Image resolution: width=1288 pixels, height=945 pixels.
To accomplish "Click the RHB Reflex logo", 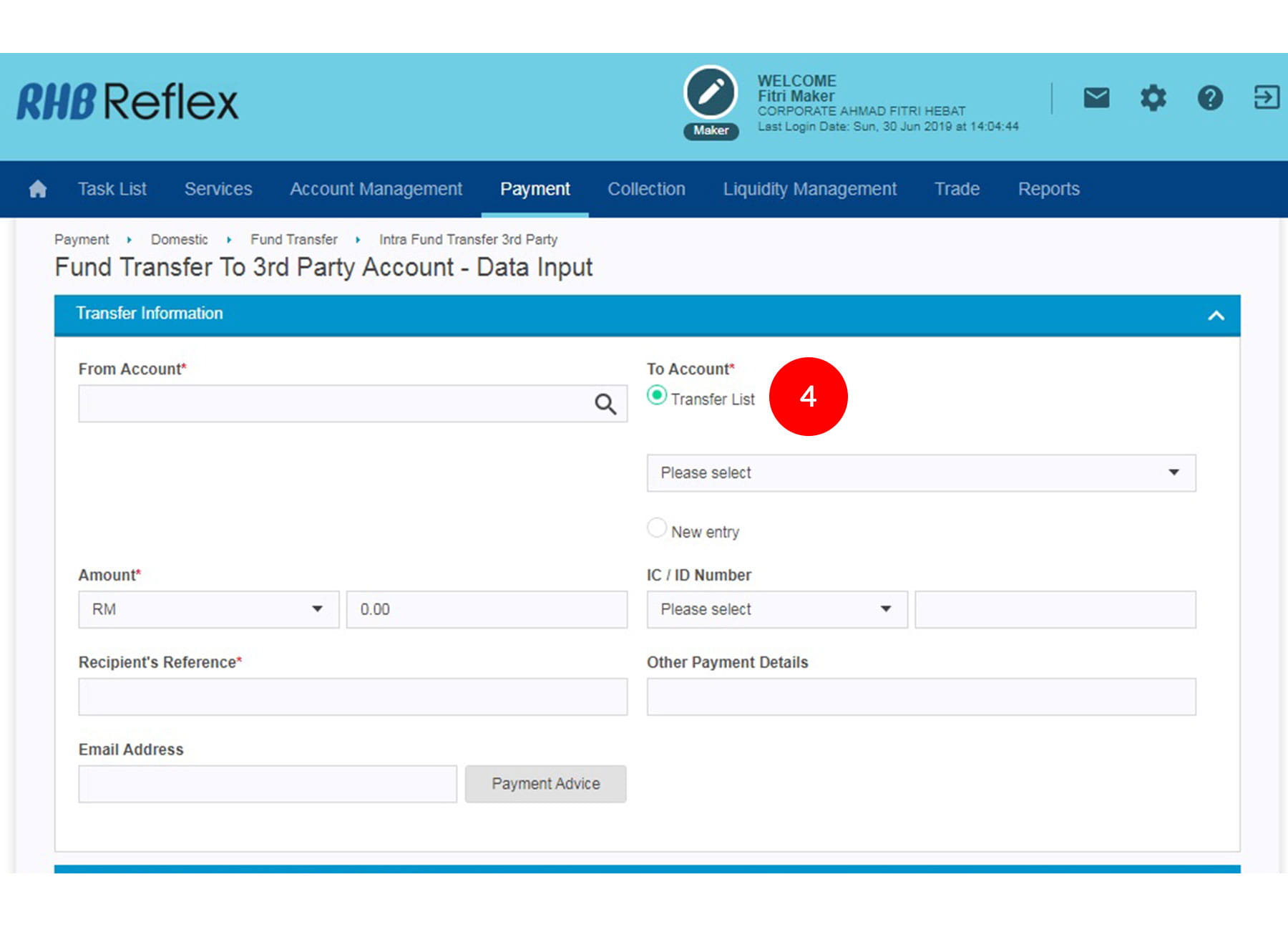I will (x=127, y=102).
